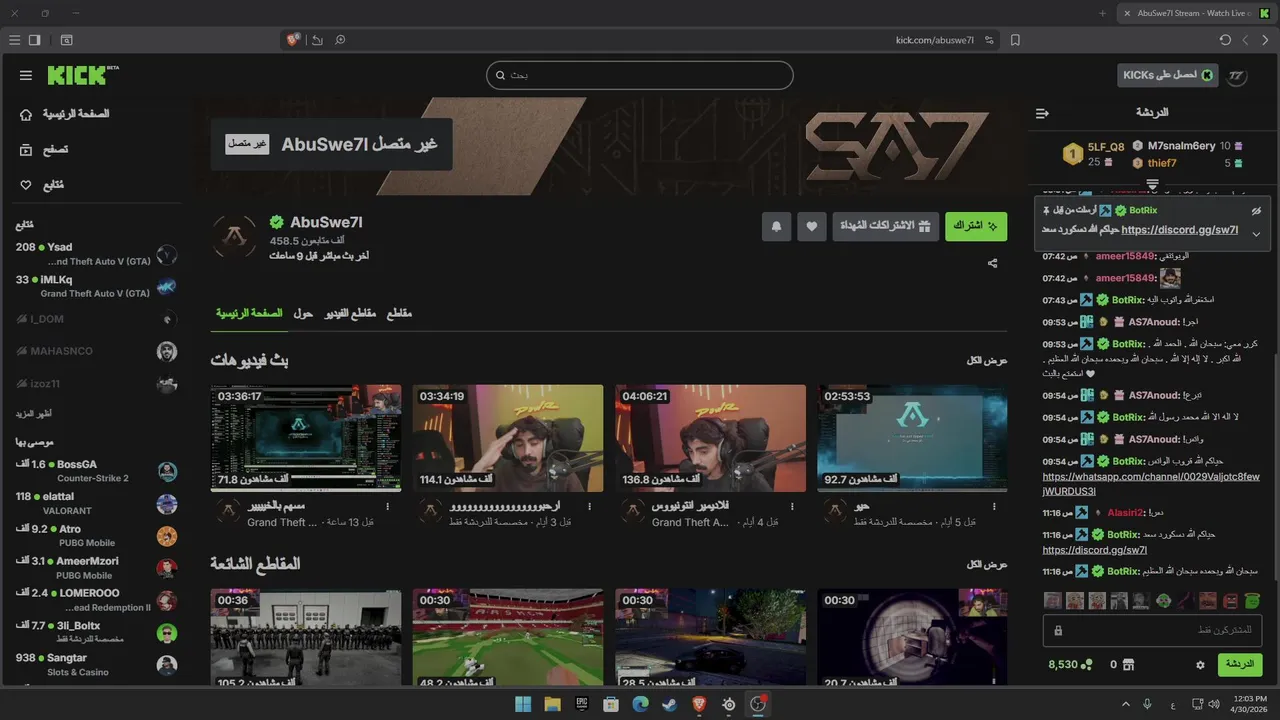
Task: Collapse chat using the arrow-lines icon
Action: click(x=1042, y=113)
